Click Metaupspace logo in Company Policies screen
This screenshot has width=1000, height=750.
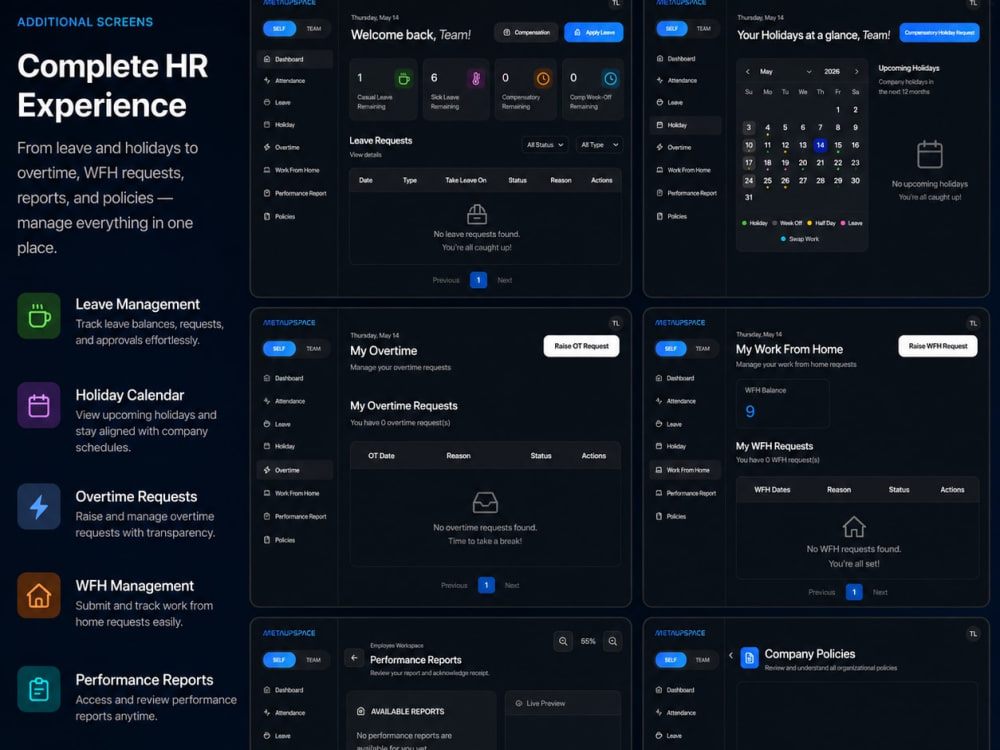coord(680,633)
